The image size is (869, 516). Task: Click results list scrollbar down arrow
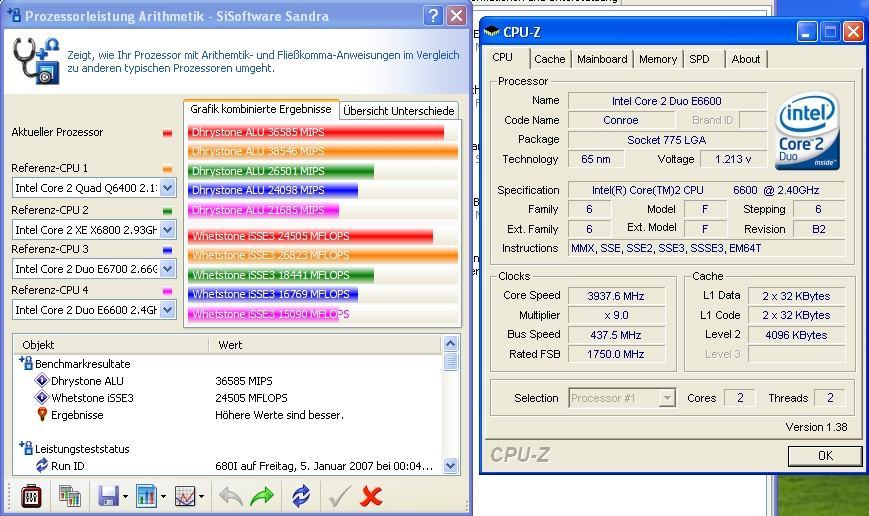[451, 466]
